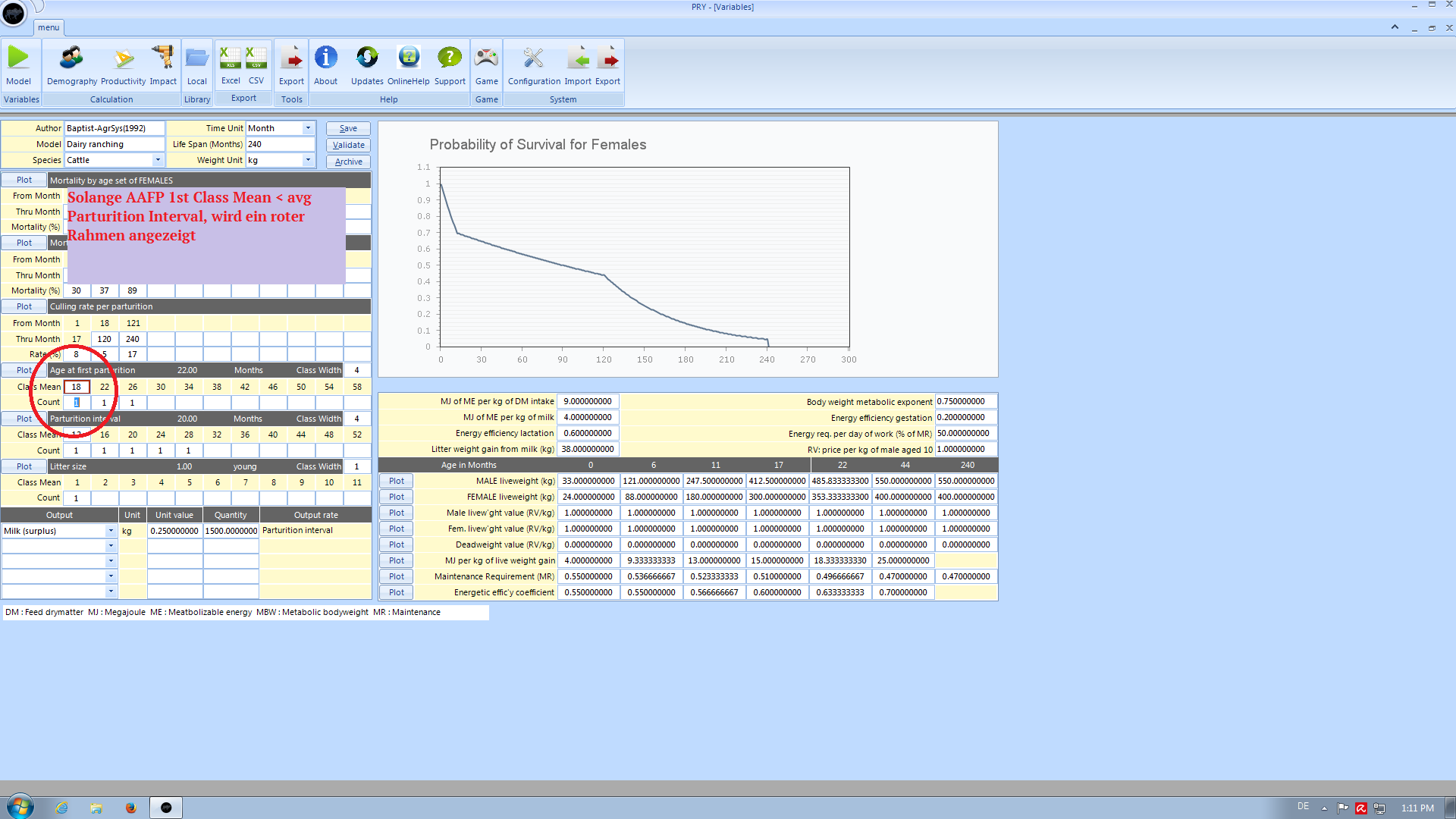Open the Weight Unit dropdown
Viewport: 1456px width, 819px height.
308,160
